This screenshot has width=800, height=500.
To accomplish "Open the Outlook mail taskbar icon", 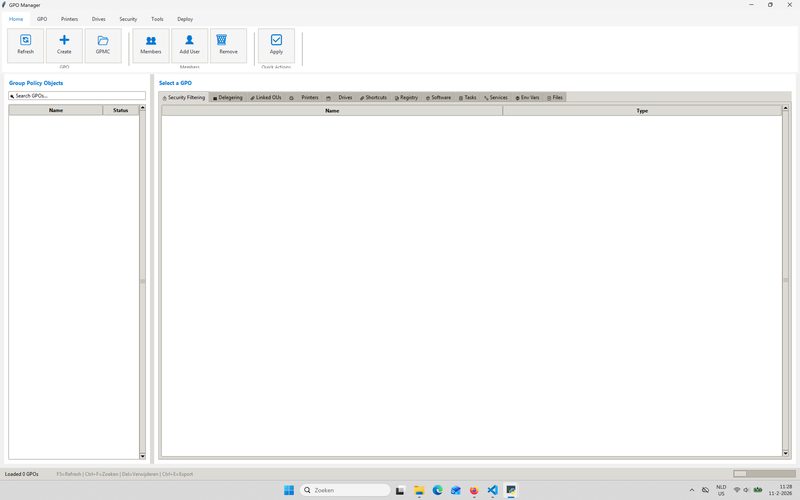I will (456, 490).
